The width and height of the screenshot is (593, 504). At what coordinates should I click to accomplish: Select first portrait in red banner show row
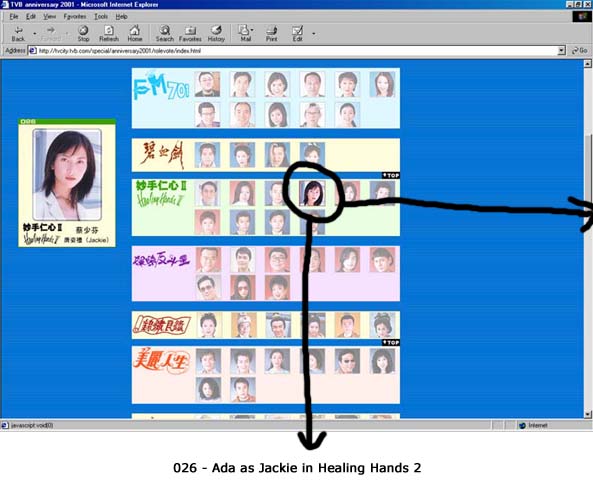(x=208, y=325)
